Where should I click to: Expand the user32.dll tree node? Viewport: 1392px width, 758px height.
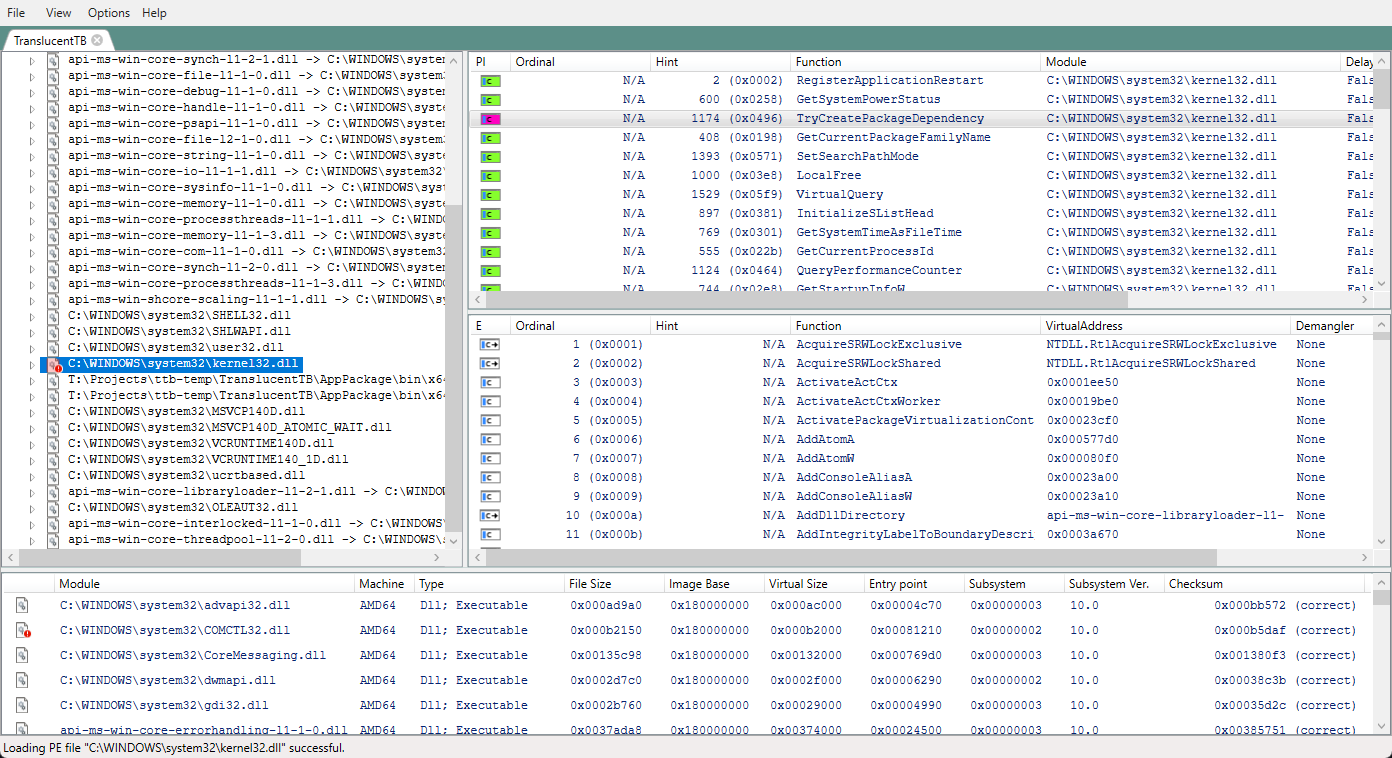point(34,347)
